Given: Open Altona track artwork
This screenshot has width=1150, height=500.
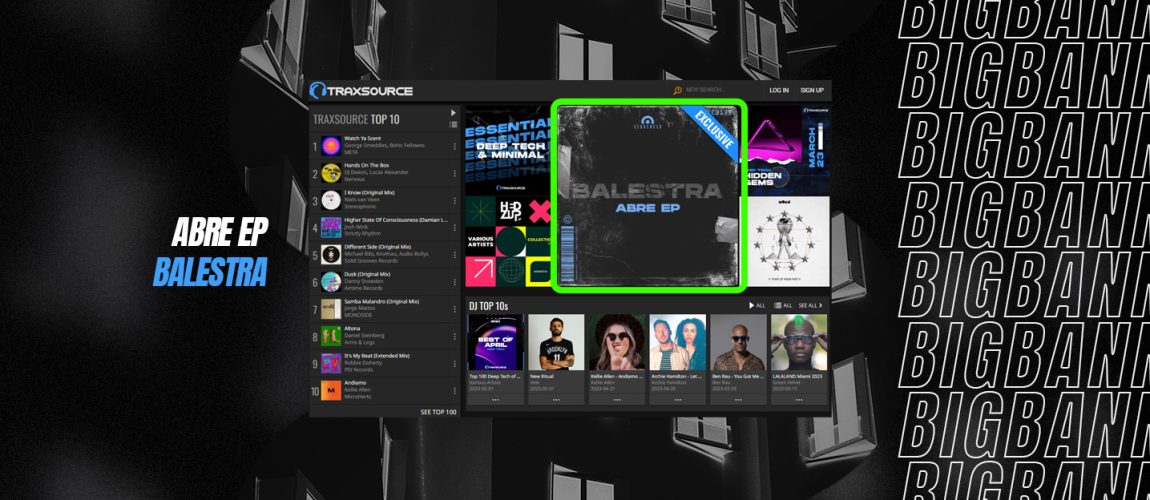Looking at the screenshot, I should coord(331,336).
